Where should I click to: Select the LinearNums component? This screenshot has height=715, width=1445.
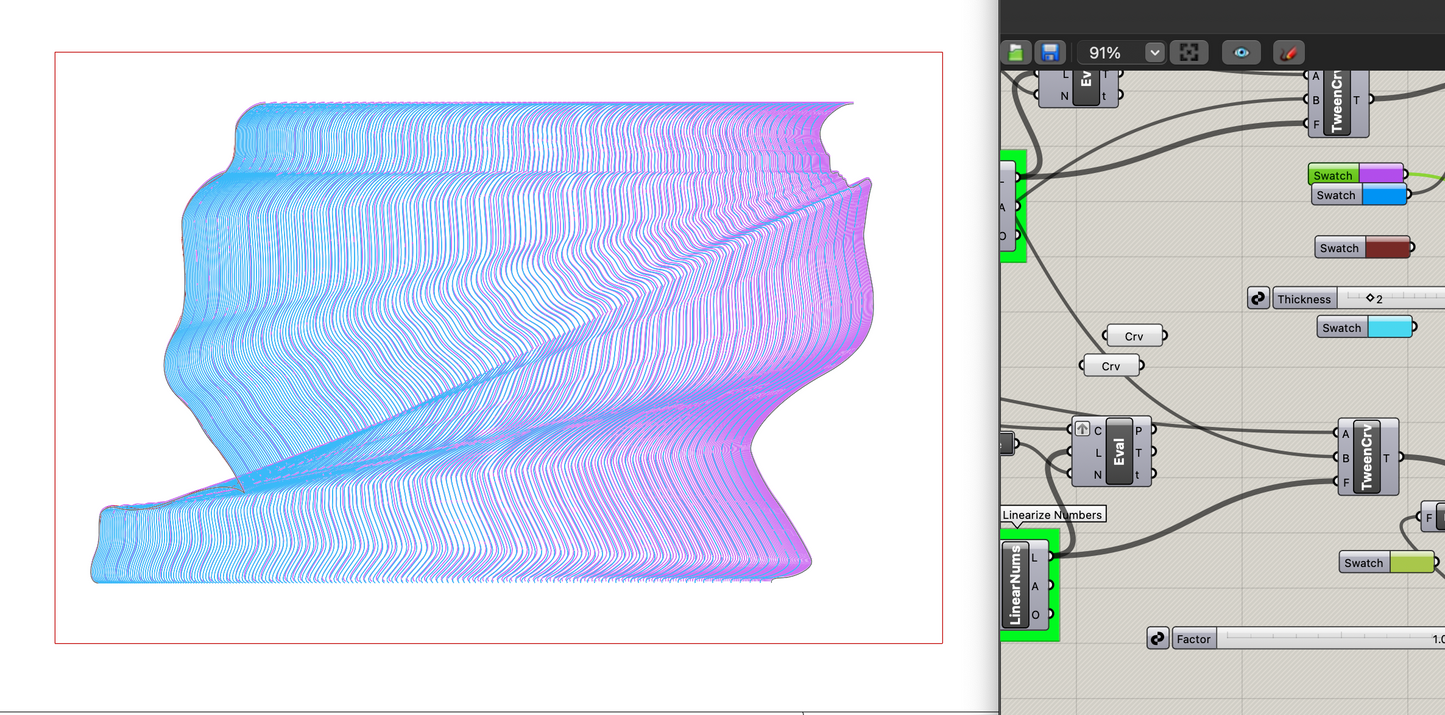1015,585
